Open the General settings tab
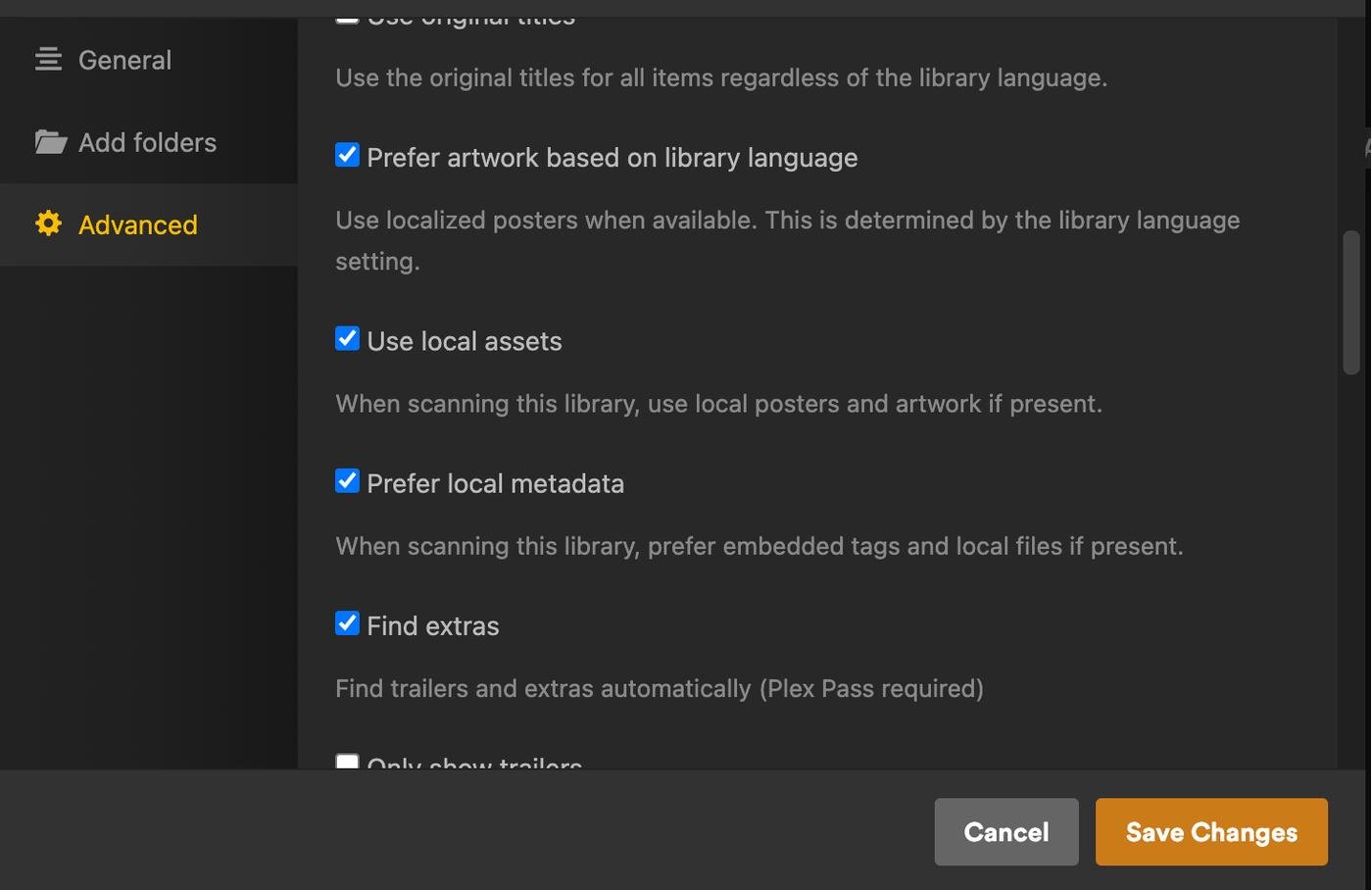This screenshot has height=890, width=1372. (149, 60)
